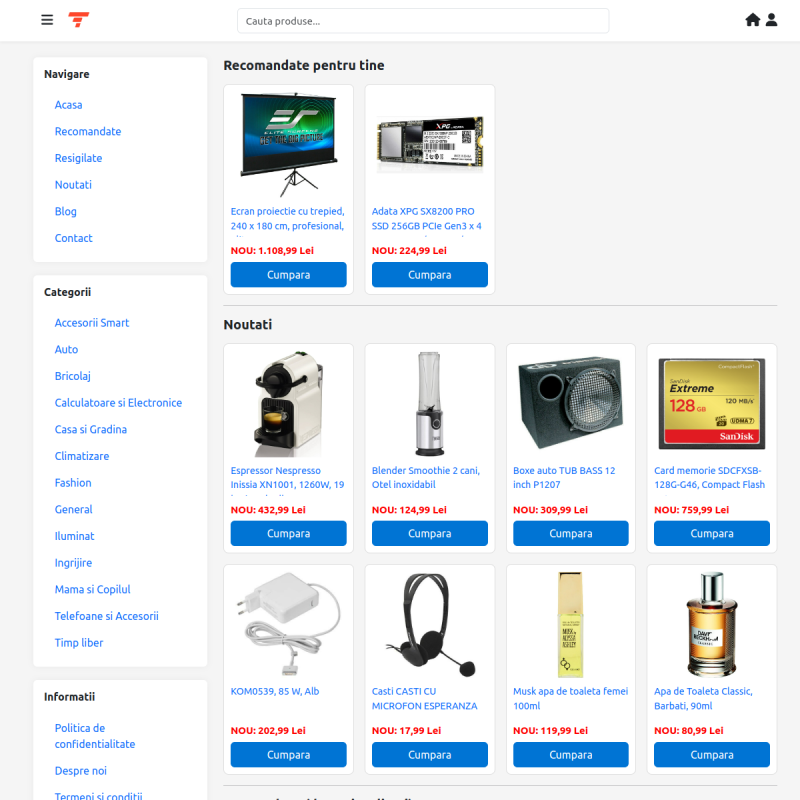This screenshot has height=800, width=800.
Task: Open Blender Smoothie 2 cani title
Action: (426, 478)
